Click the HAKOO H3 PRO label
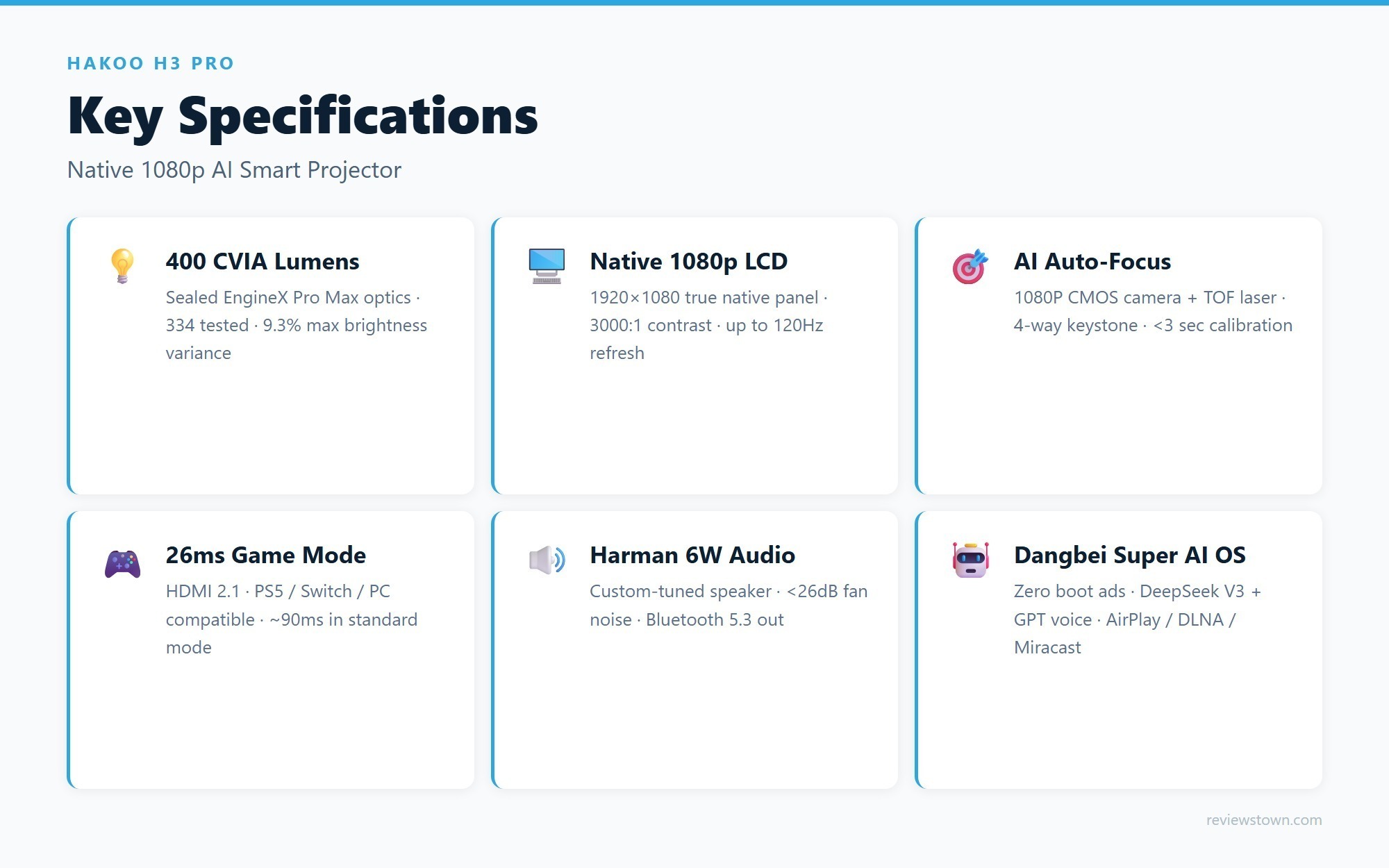 tap(151, 63)
